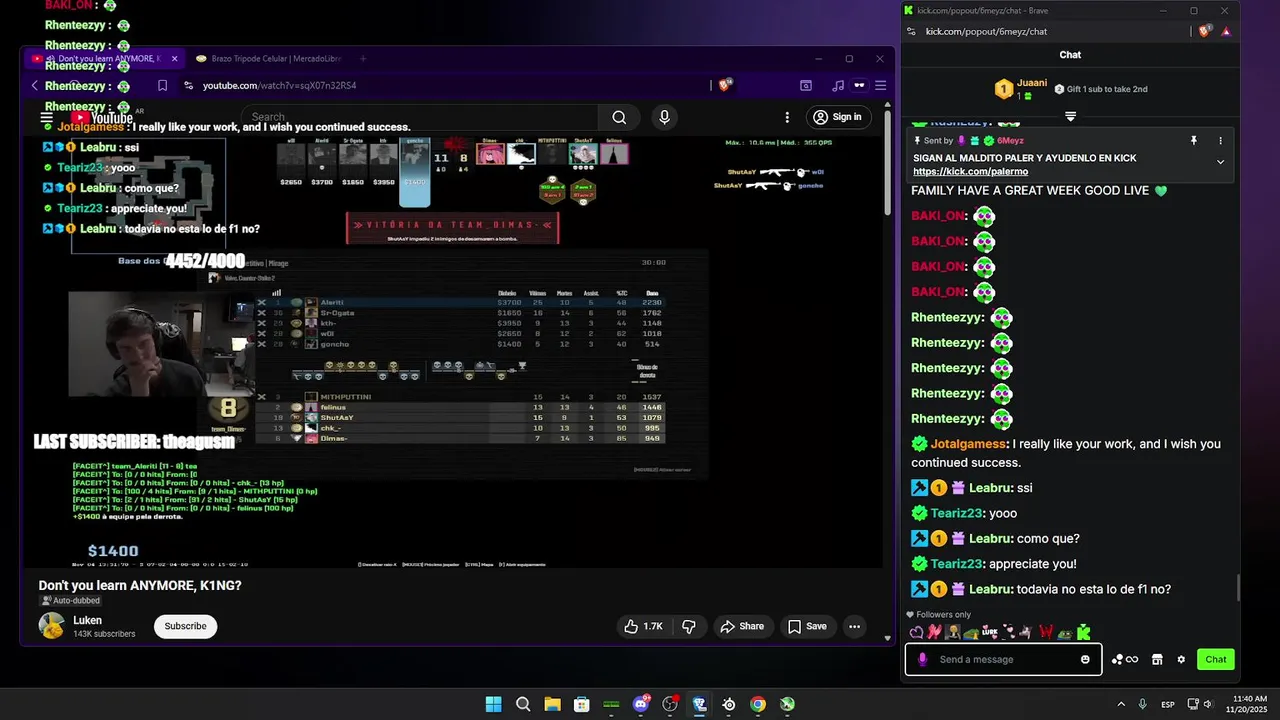This screenshot has width=1280, height=720.
Task: Open Brave Shields icon in YouTube window
Action: [726, 85]
